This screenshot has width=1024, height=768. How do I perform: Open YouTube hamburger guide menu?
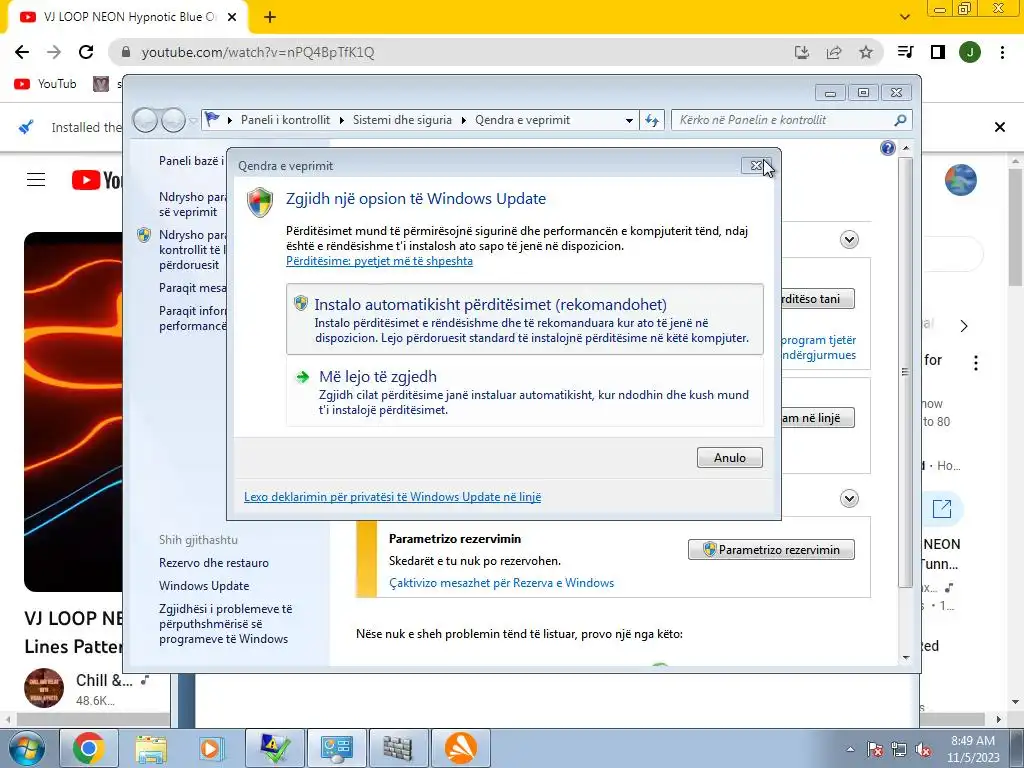[x=36, y=180]
